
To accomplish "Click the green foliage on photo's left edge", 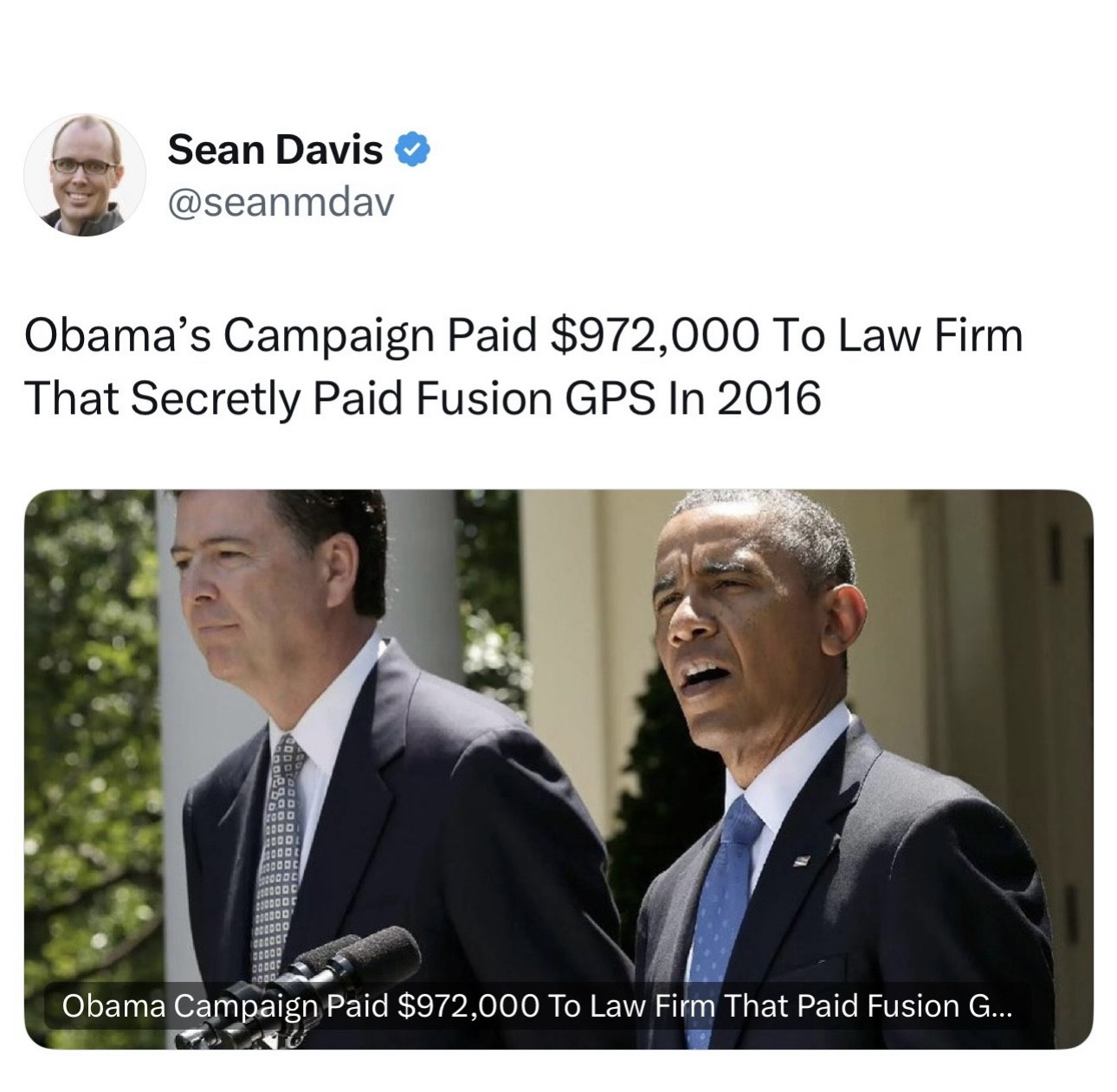I will [x=87, y=693].
